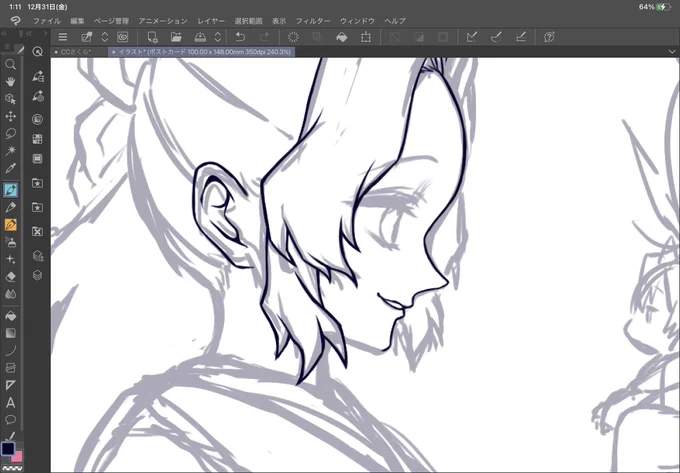
Task: Open the ページ管理 menu
Action: pos(111,21)
